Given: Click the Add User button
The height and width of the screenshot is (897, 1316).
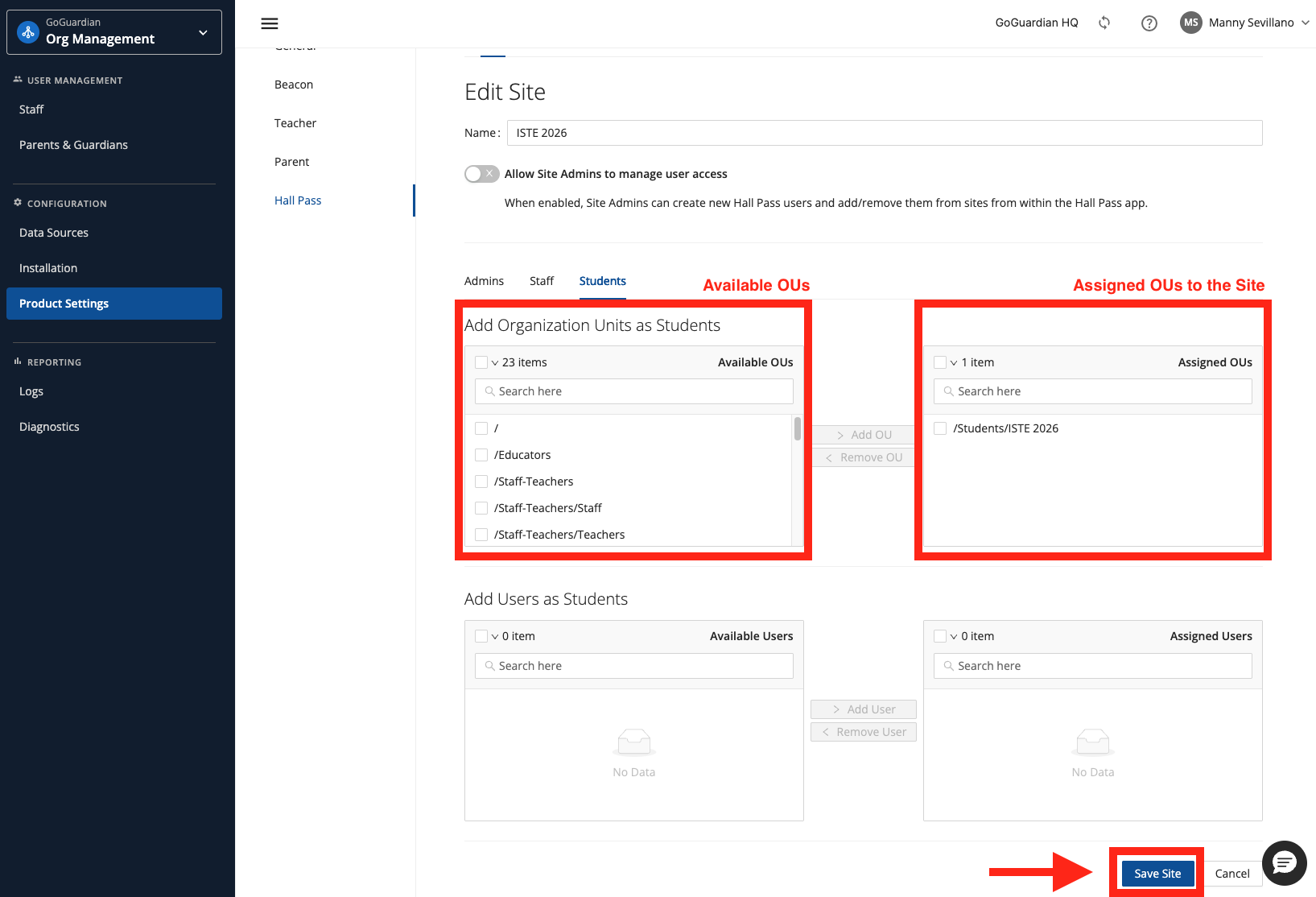Looking at the screenshot, I should pyautogui.click(x=864, y=709).
